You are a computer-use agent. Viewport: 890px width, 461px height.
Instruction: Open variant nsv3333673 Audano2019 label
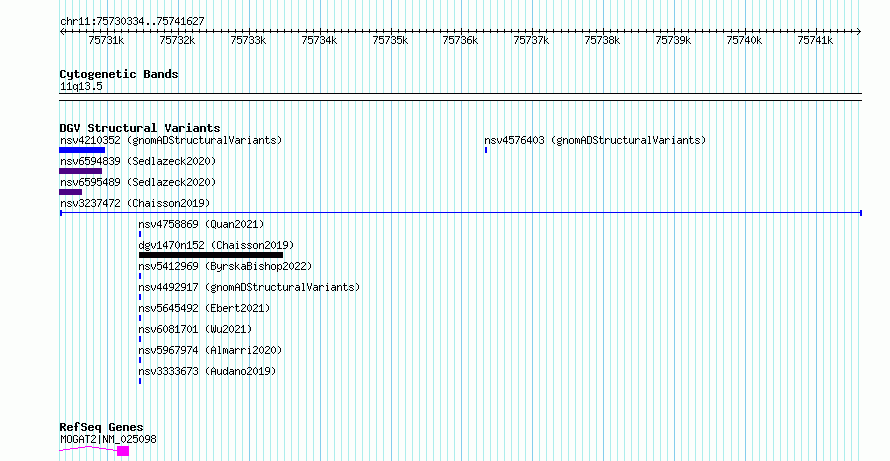207,371
